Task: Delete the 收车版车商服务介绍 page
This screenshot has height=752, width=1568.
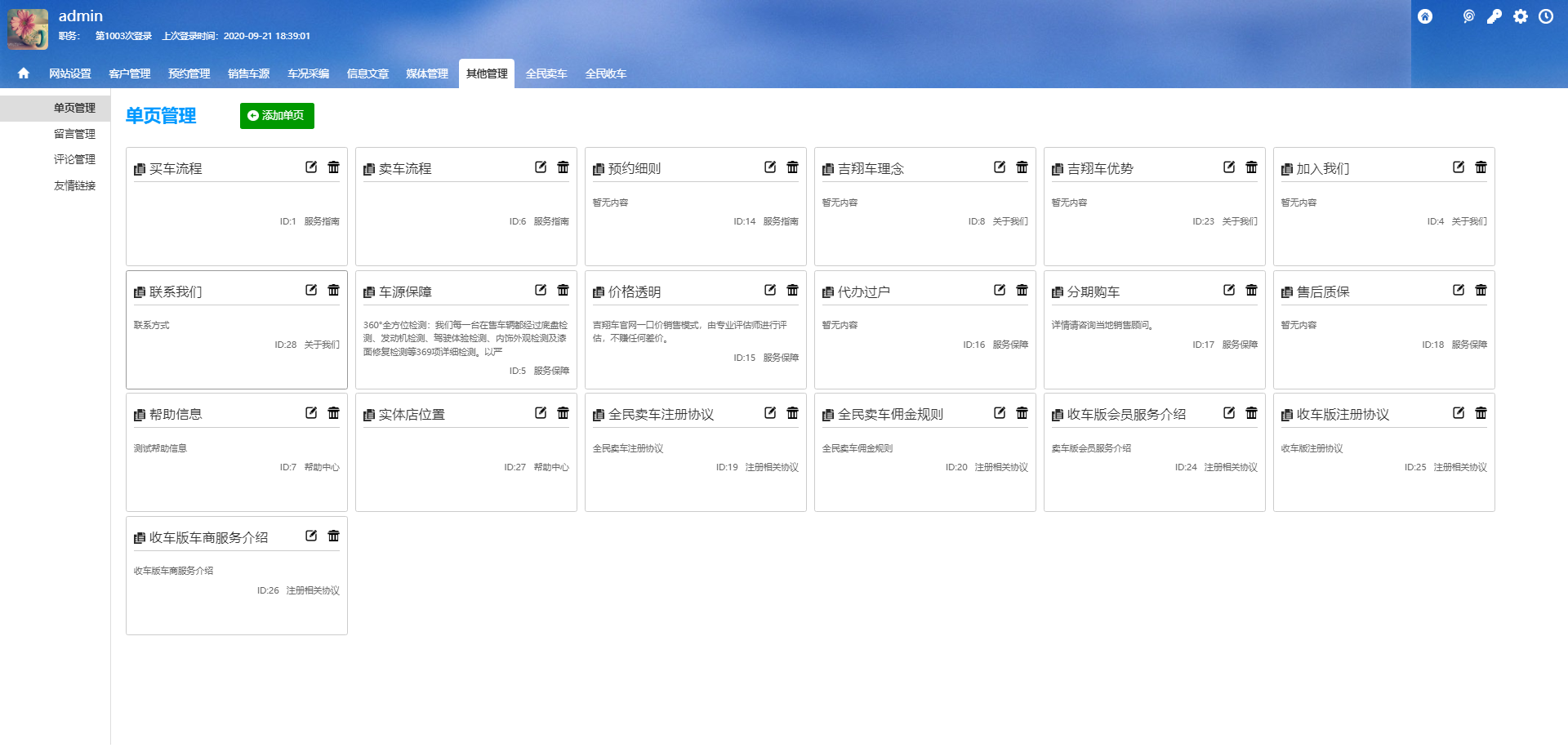Action: tap(333, 536)
